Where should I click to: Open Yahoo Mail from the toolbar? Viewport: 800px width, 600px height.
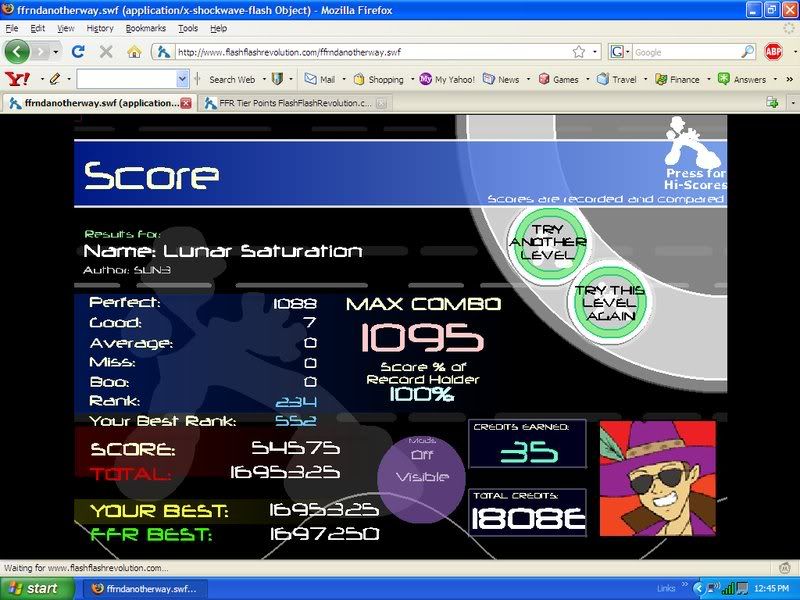point(320,79)
